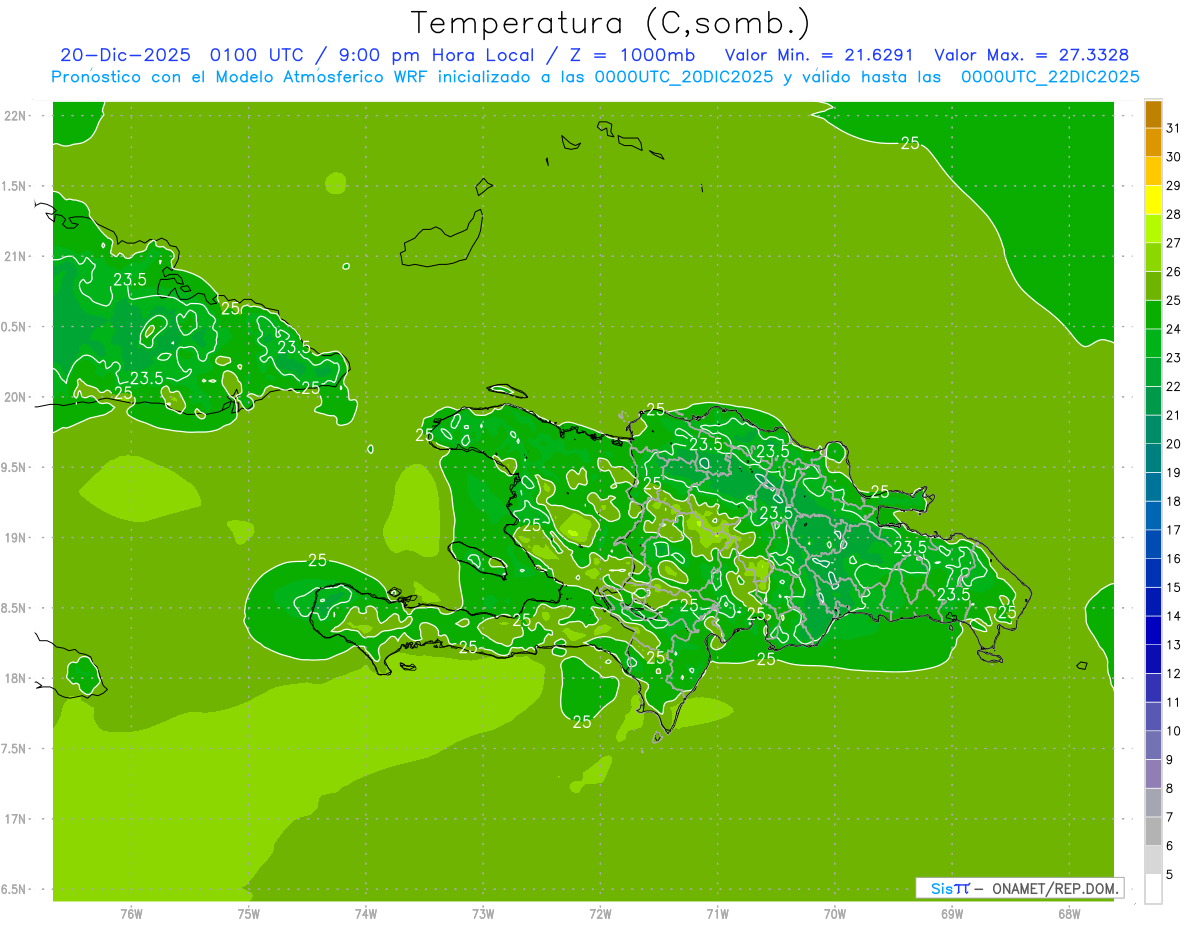Viewport: 1200px width, 927px height.
Task: Click the legend scale value 31
Action: point(1173,128)
